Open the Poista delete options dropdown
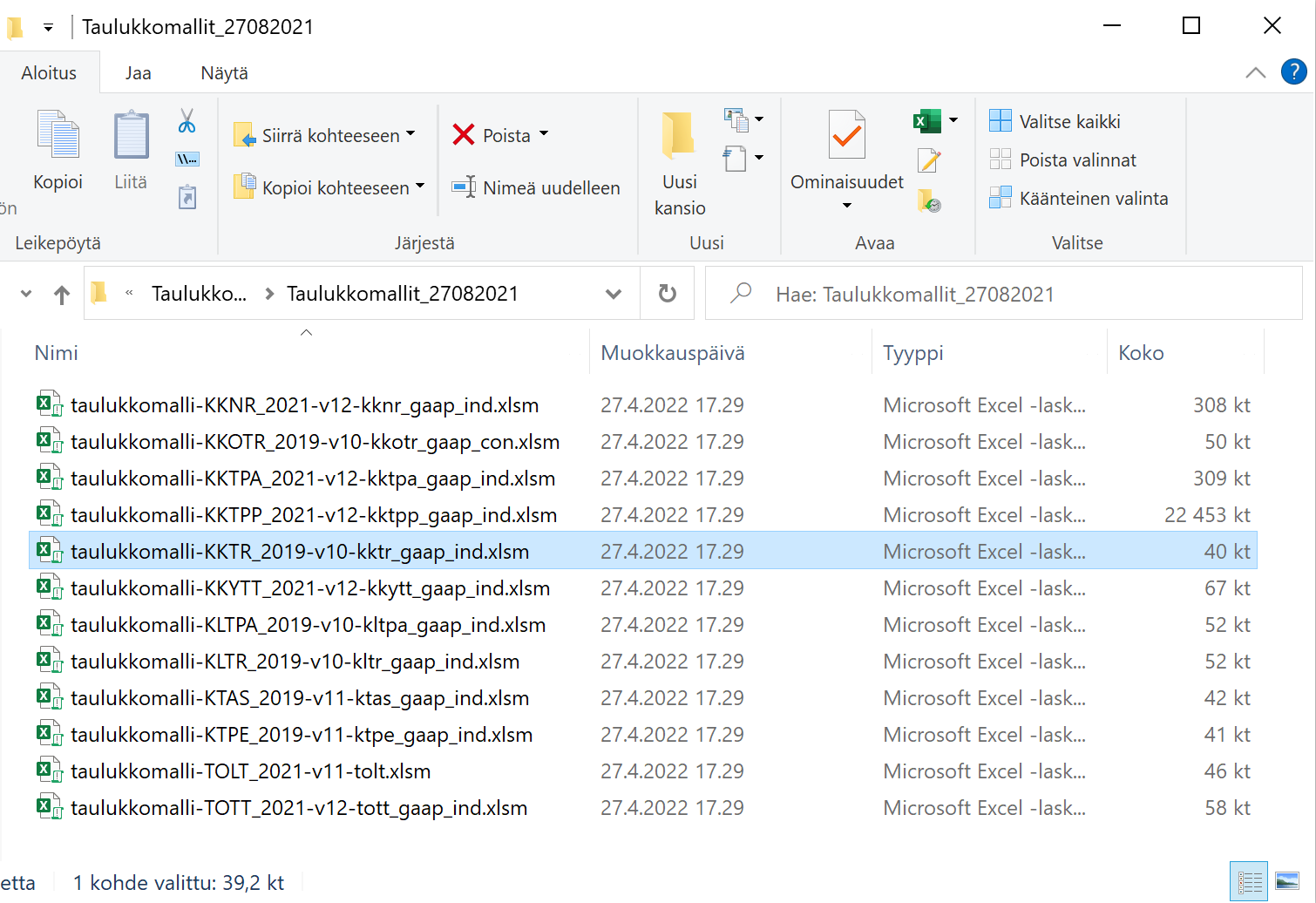This screenshot has width=1316, height=903. pyautogui.click(x=544, y=134)
